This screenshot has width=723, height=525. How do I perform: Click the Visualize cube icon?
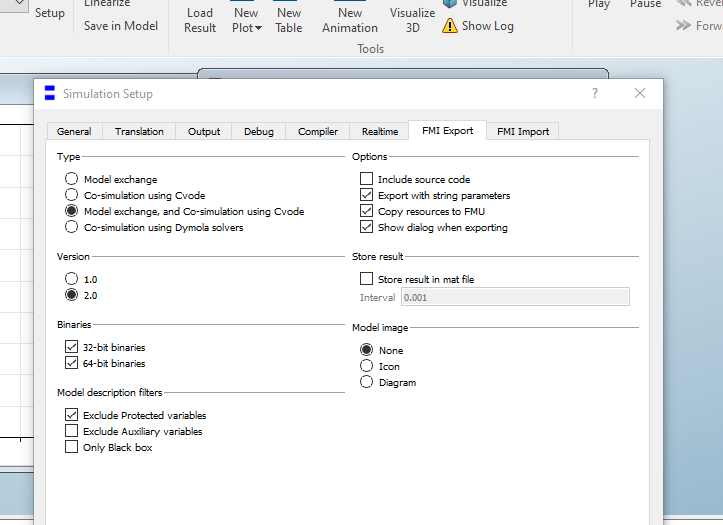[x=450, y=3]
